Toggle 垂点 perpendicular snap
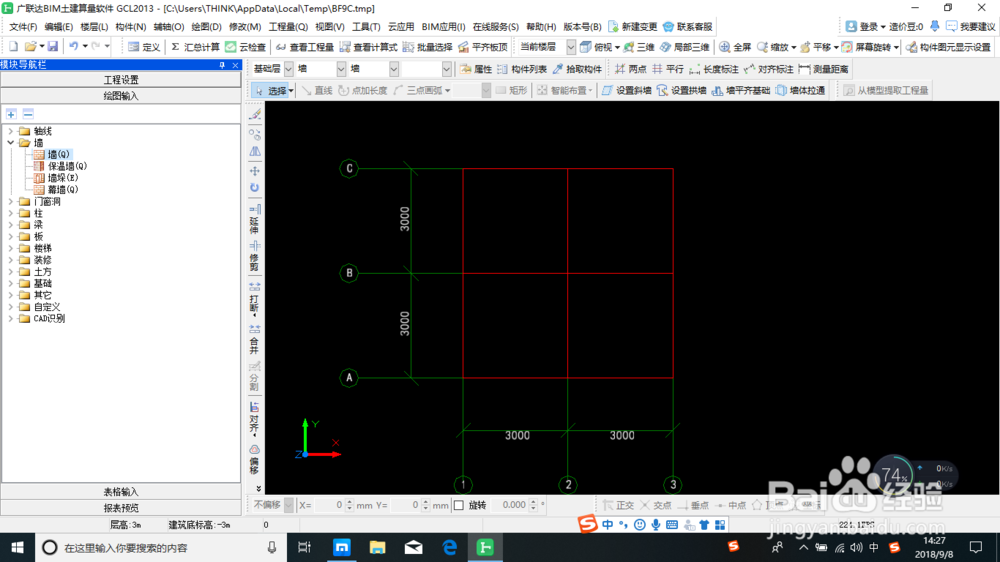Image resolution: width=1000 pixels, height=562 pixels. tap(693, 505)
